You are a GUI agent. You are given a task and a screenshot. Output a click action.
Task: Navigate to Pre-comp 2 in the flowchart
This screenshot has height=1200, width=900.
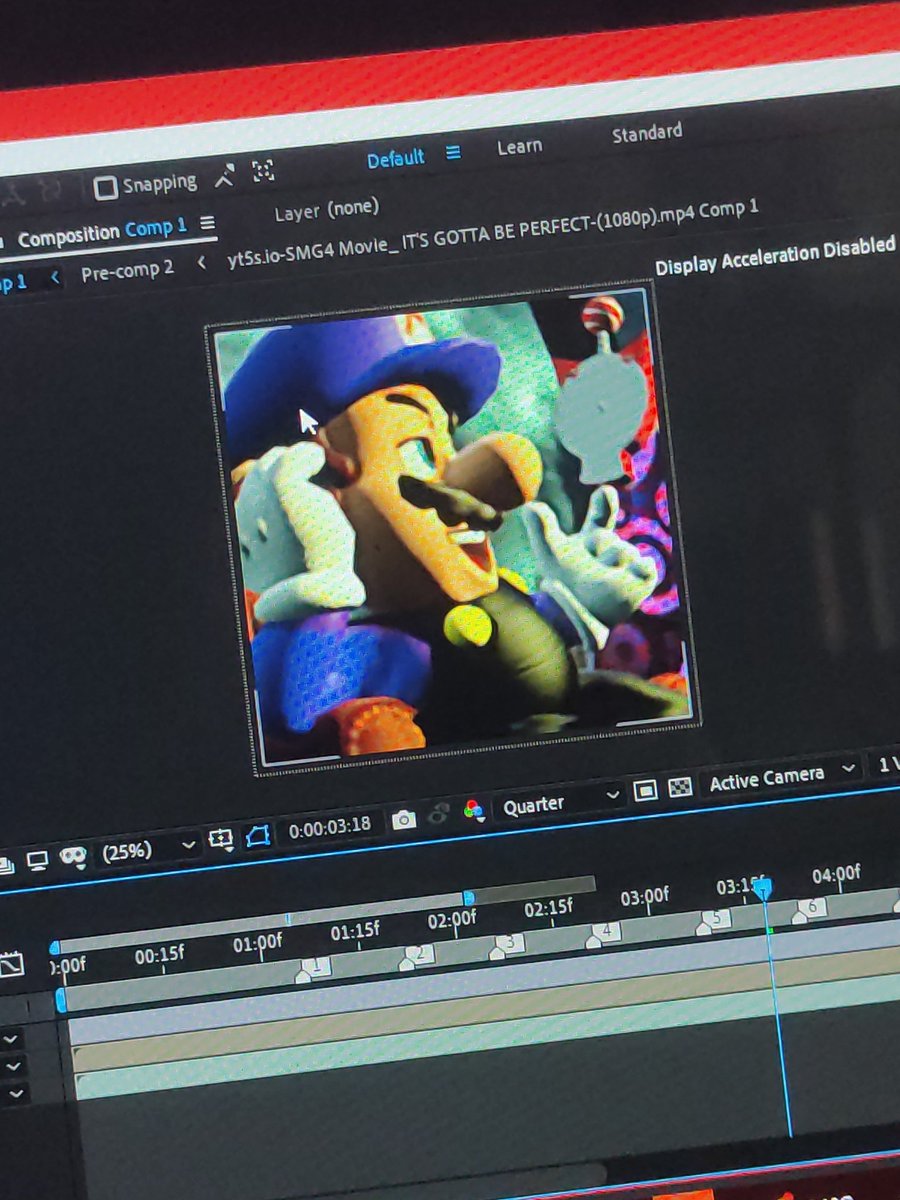127,271
